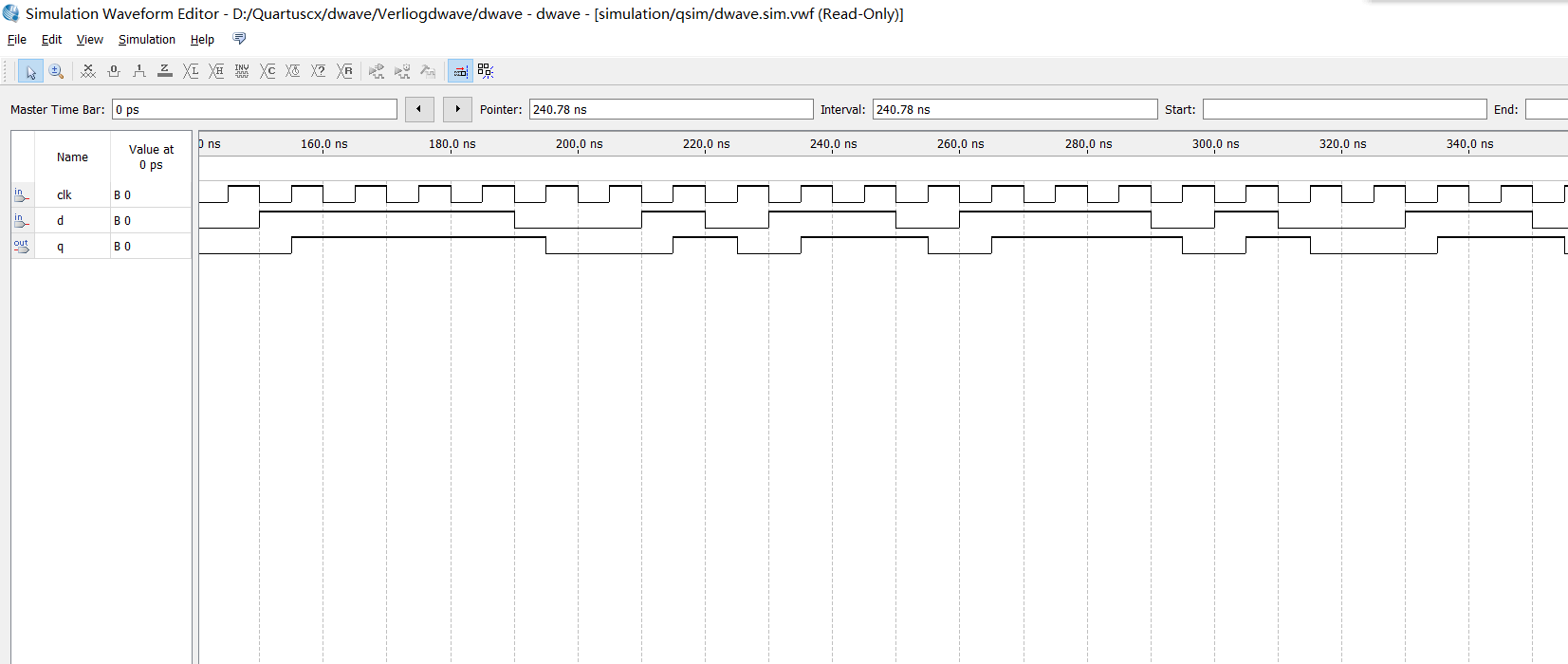1568x664 pixels.
Task: Click the d input pin icon
Action: pos(22,220)
